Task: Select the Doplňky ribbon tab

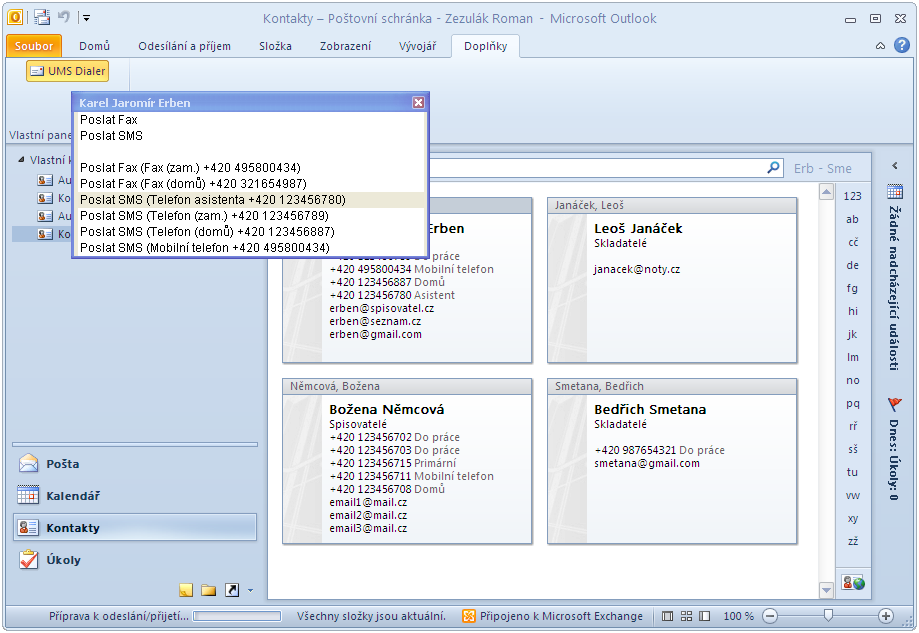Action: [485, 46]
